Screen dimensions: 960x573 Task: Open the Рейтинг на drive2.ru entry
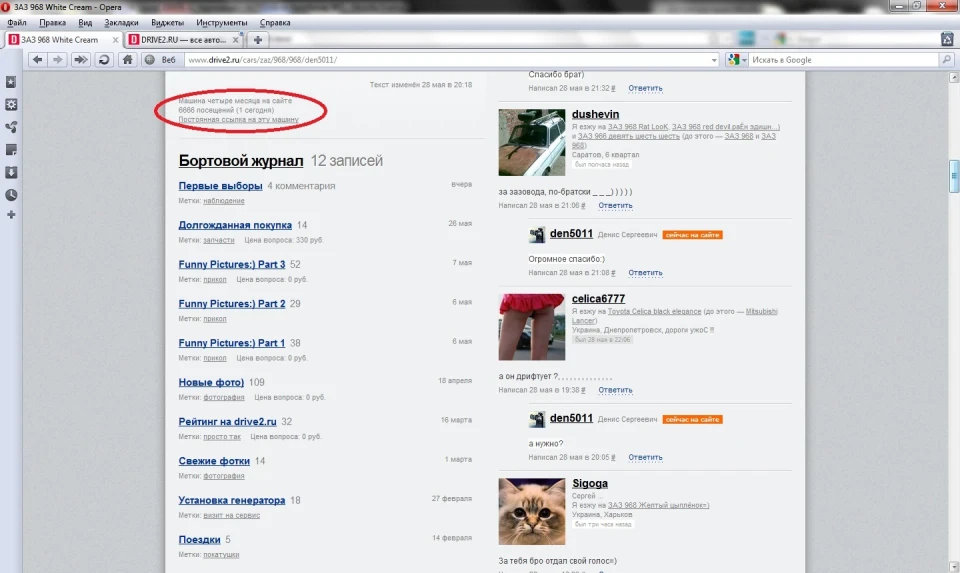pos(228,422)
